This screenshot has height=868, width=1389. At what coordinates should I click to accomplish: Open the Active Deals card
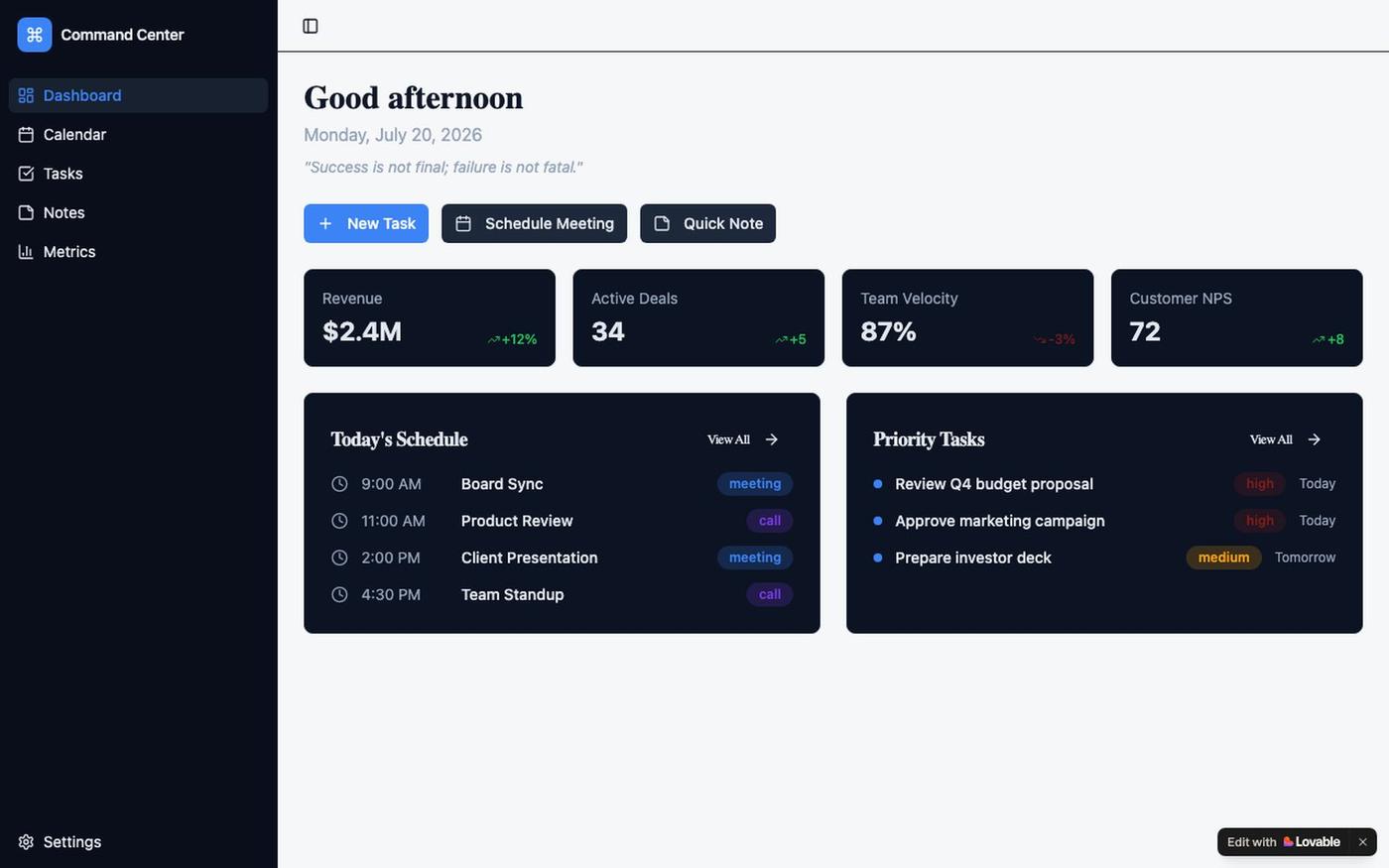click(x=698, y=317)
